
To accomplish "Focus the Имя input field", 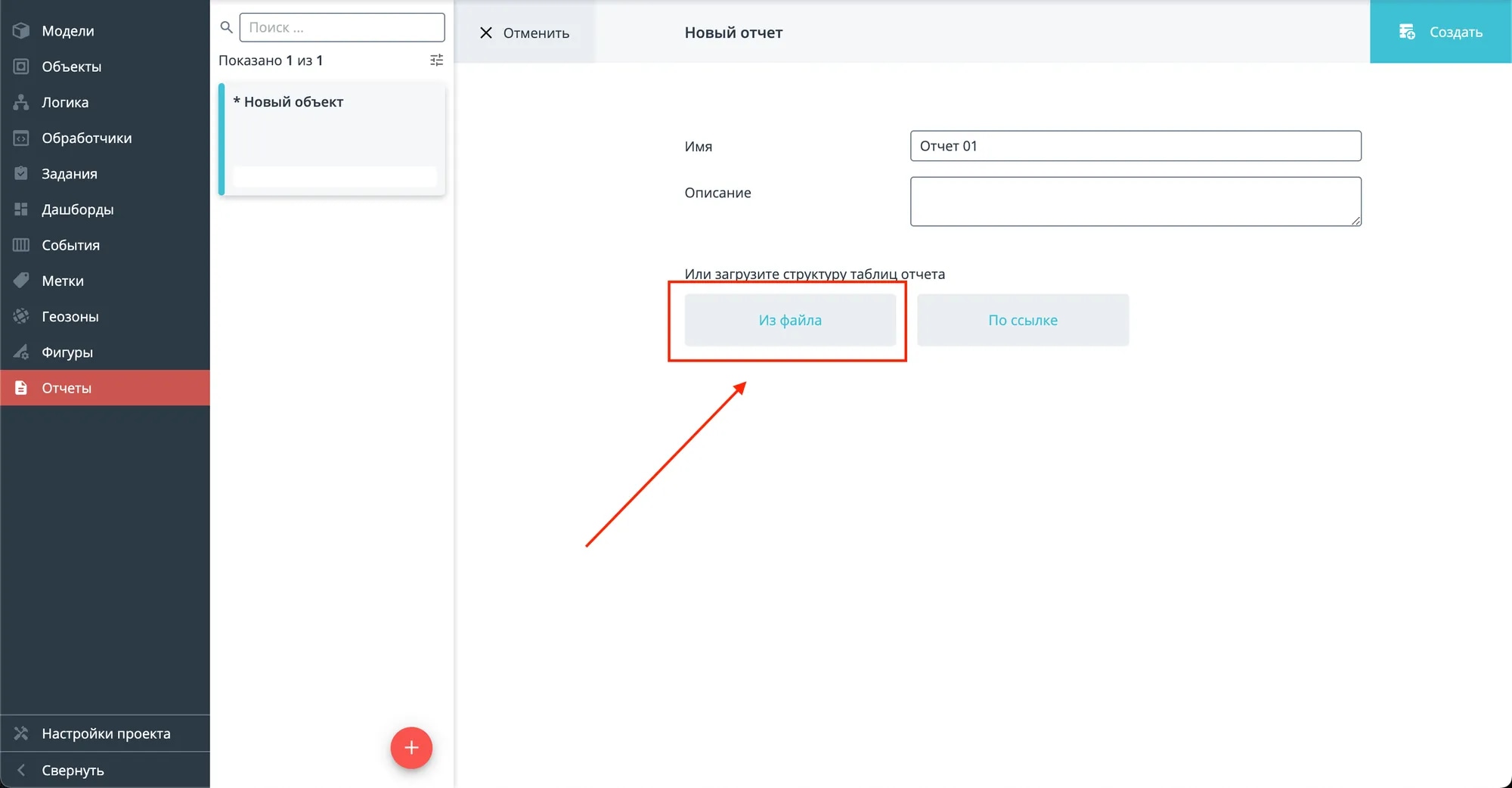I will click(1135, 146).
